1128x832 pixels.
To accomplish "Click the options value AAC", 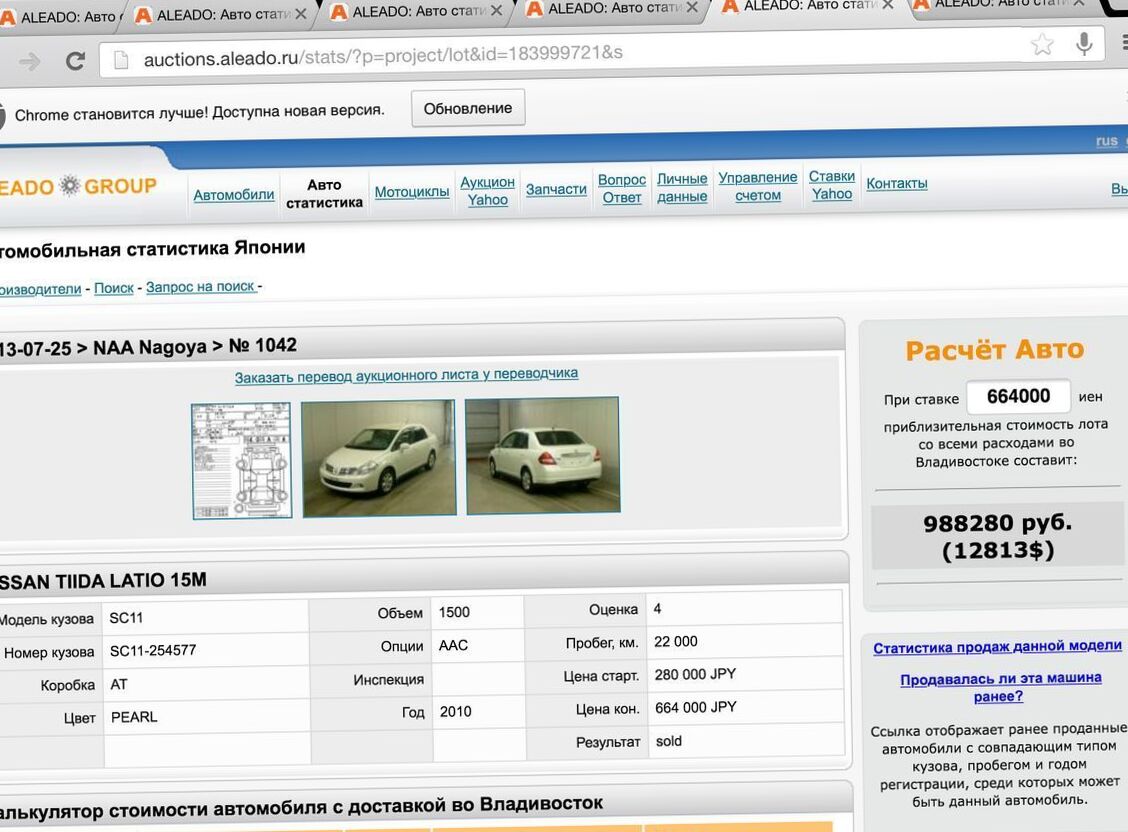I will (453, 645).
